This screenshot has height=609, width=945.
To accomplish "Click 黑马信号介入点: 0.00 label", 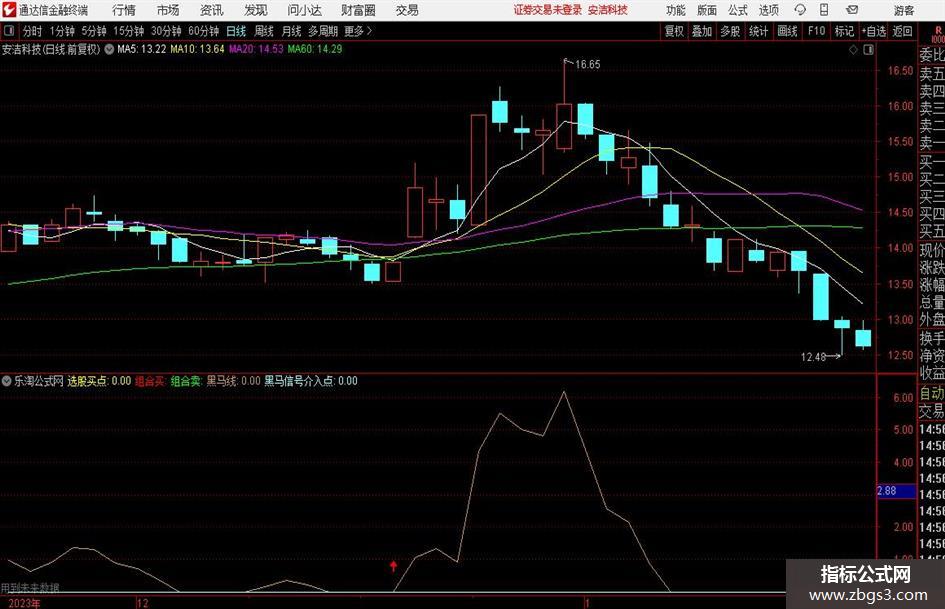I will (x=310, y=381).
